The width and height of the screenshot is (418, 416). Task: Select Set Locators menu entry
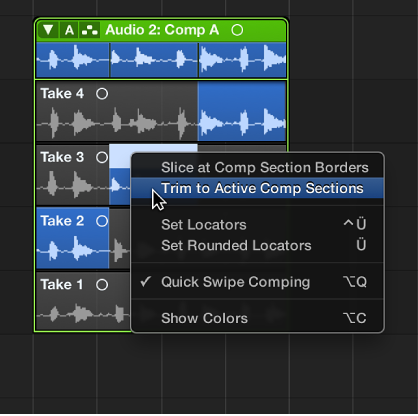[x=258, y=225]
